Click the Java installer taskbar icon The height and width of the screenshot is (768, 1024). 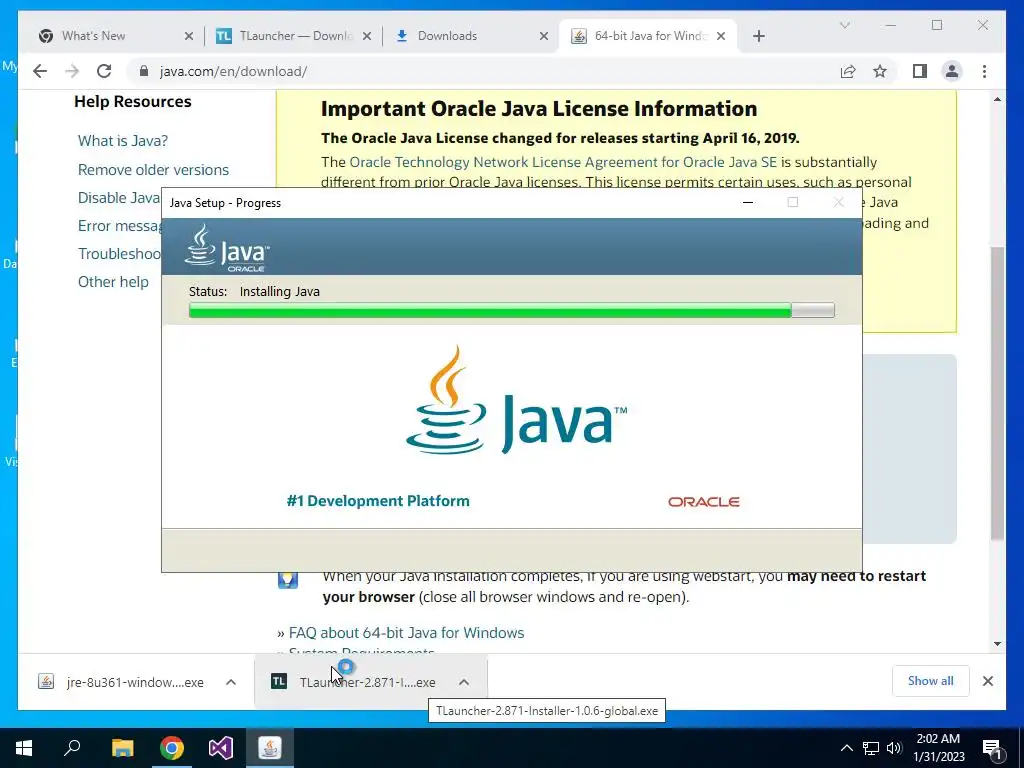[x=270, y=748]
